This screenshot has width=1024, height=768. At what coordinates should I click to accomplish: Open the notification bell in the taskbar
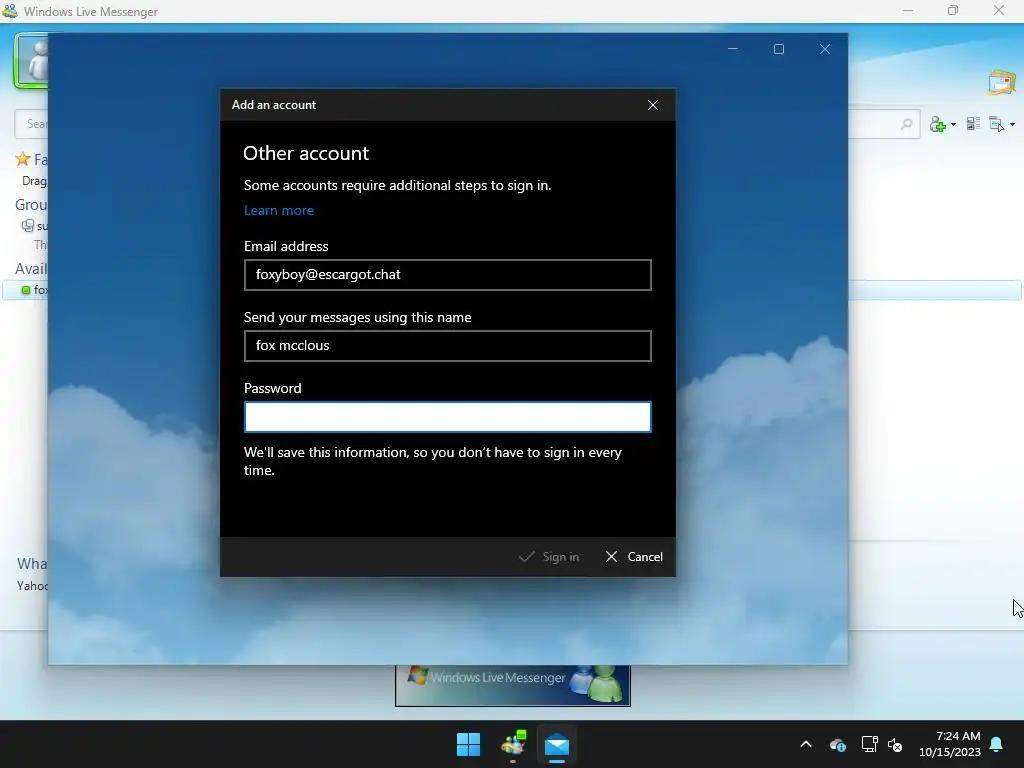click(x=997, y=744)
